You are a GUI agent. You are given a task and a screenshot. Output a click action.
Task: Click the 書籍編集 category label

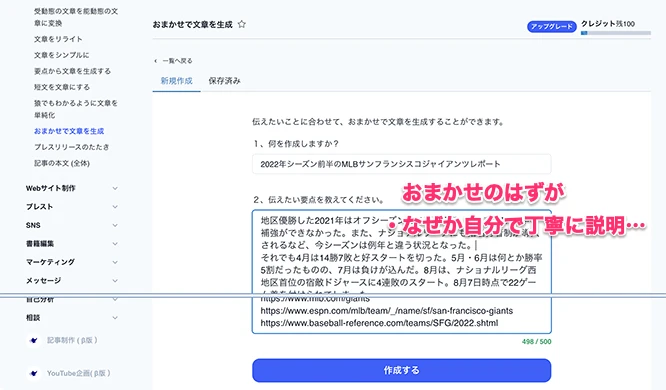[40, 244]
